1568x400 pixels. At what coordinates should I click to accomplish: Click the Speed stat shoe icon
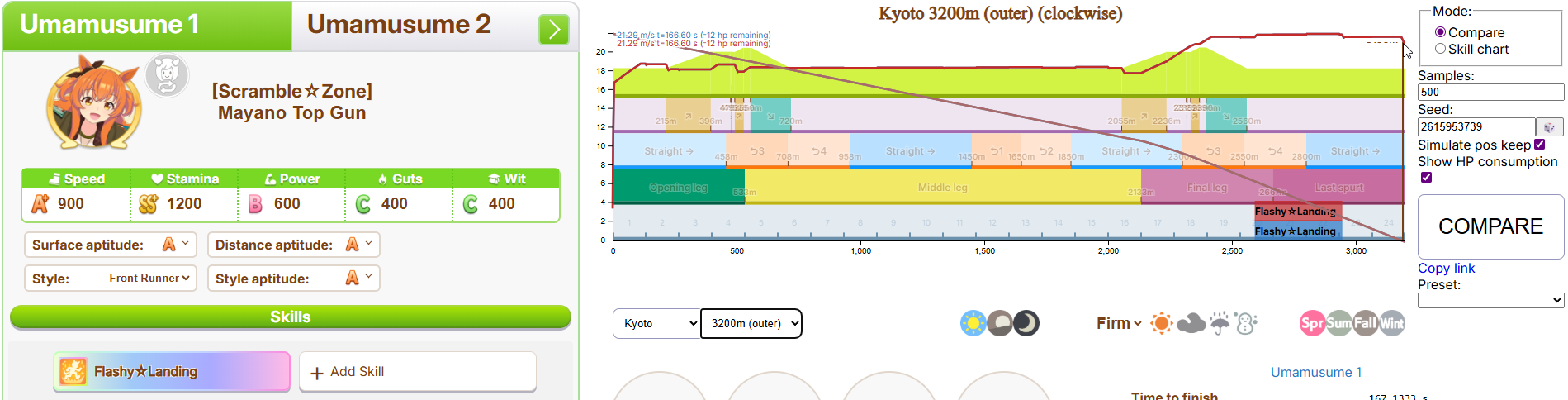coord(54,179)
